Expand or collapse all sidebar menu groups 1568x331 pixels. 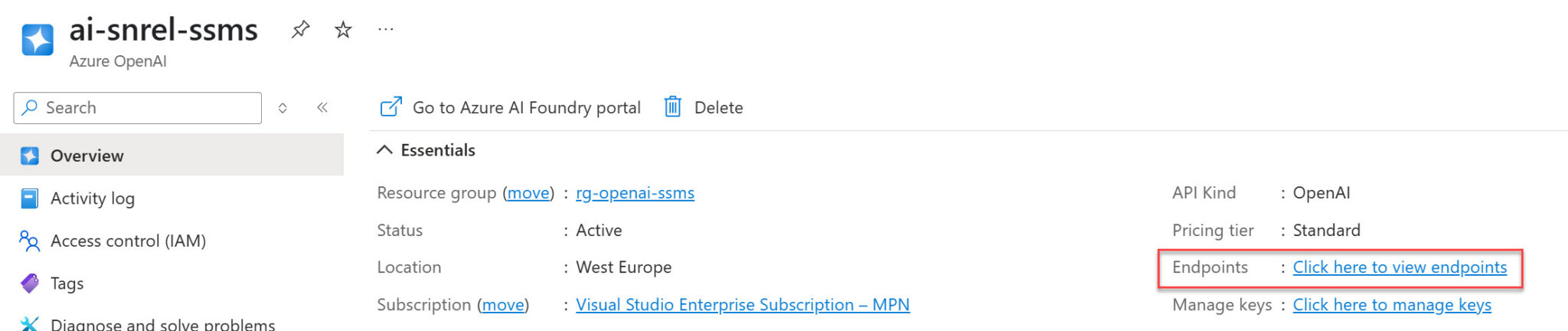click(283, 108)
